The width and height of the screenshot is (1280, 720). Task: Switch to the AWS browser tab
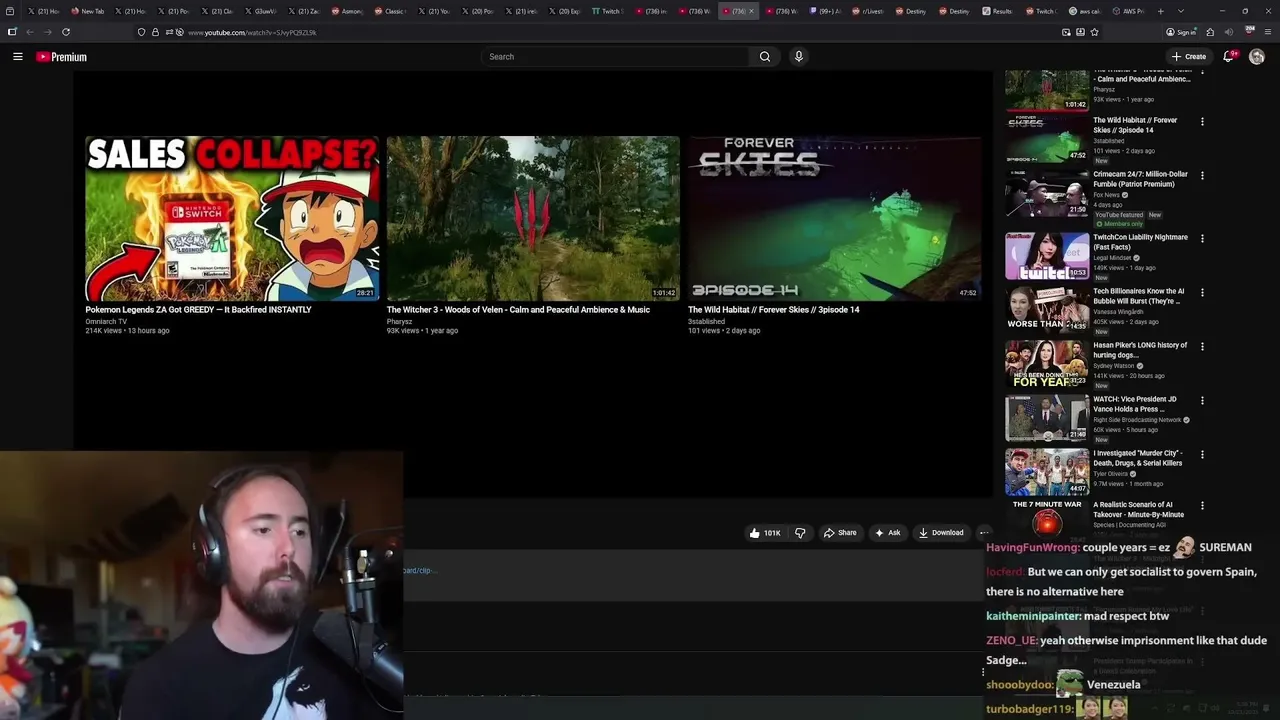[1128, 11]
